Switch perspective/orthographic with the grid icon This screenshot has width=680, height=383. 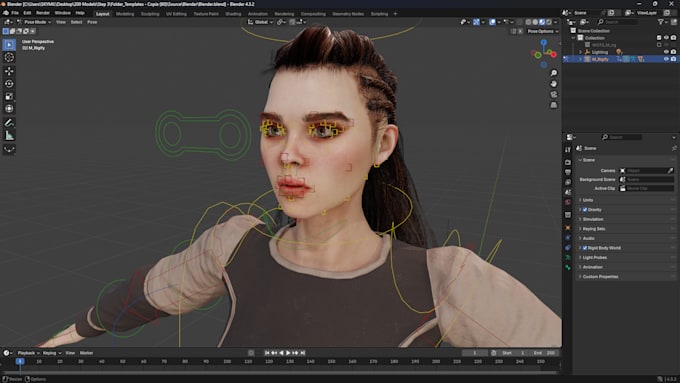click(x=554, y=105)
